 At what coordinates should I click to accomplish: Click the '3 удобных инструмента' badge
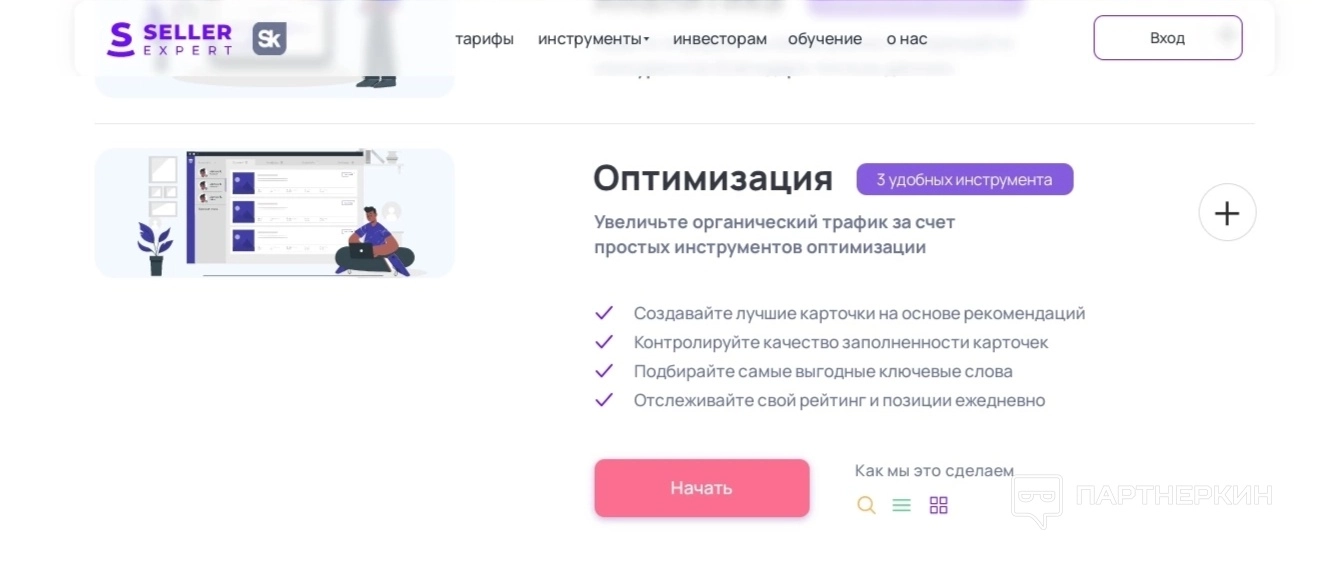pyautogui.click(x=964, y=180)
